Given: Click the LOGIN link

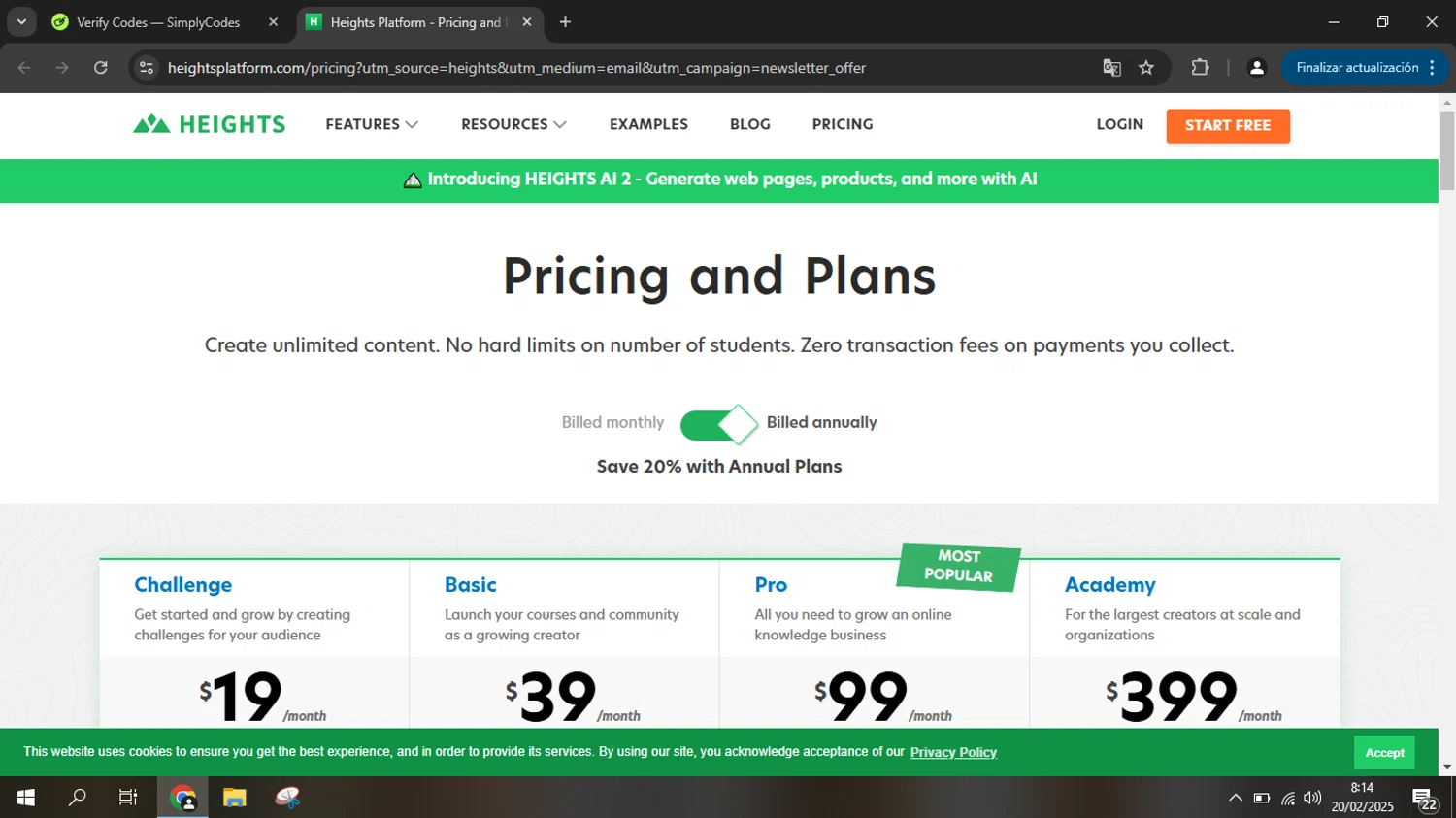Looking at the screenshot, I should [1120, 124].
